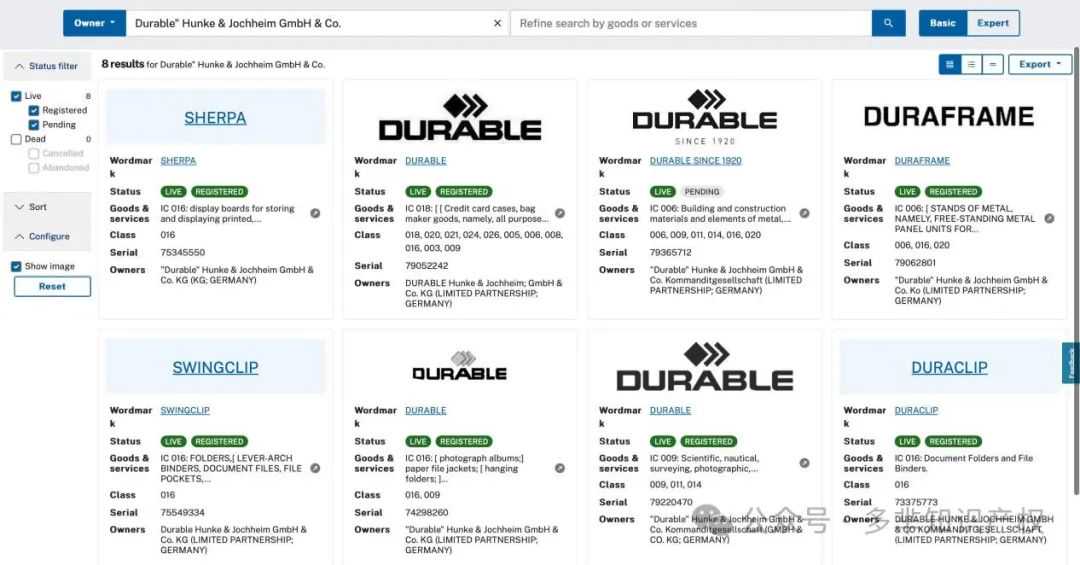This screenshot has height=565, width=1080.
Task: Click the PENDING status badge
Action: click(x=702, y=192)
